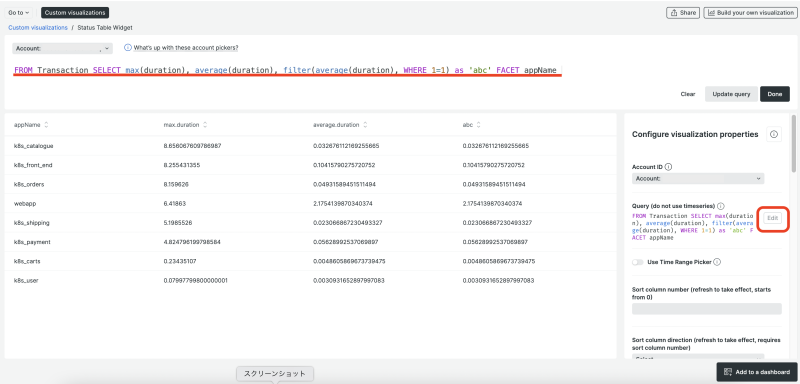Sort by max.duration column icon

tap(205, 125)
